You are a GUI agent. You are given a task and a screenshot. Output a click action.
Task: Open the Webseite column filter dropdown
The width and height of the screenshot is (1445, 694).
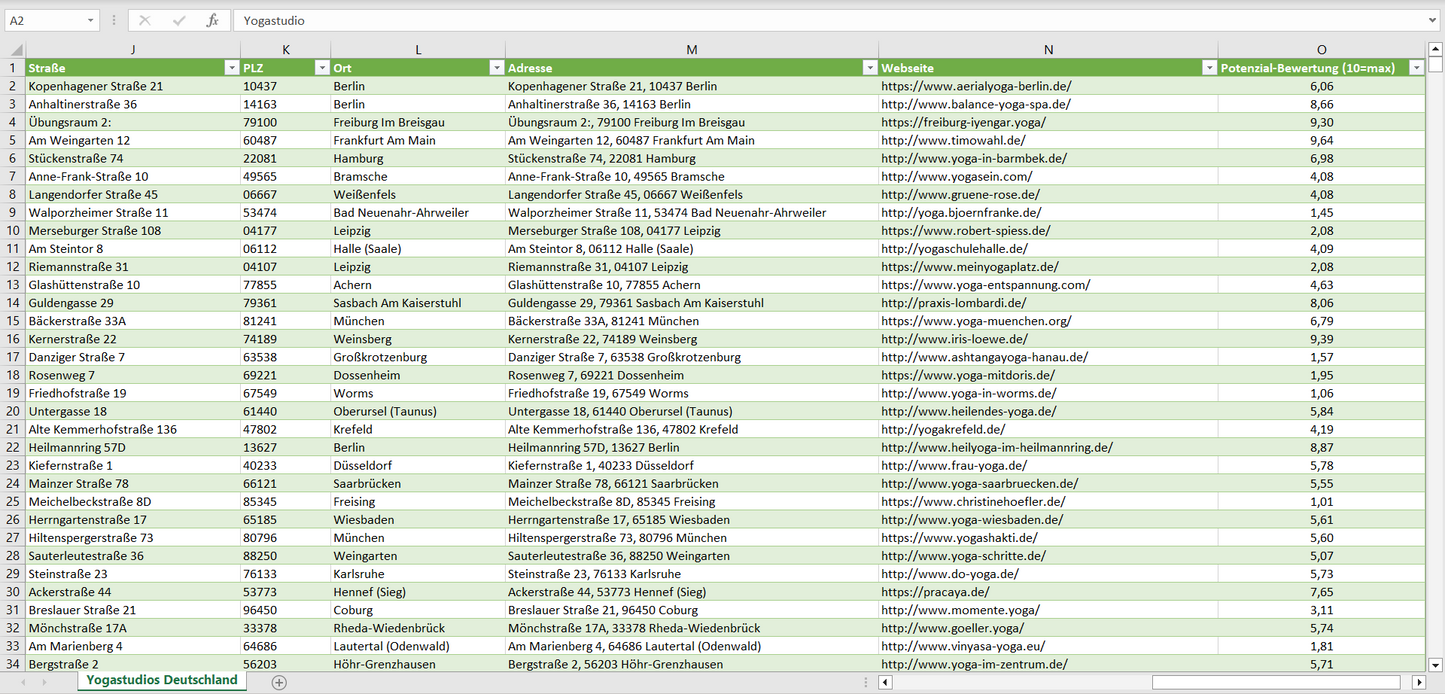click(x=1208, y=68)
